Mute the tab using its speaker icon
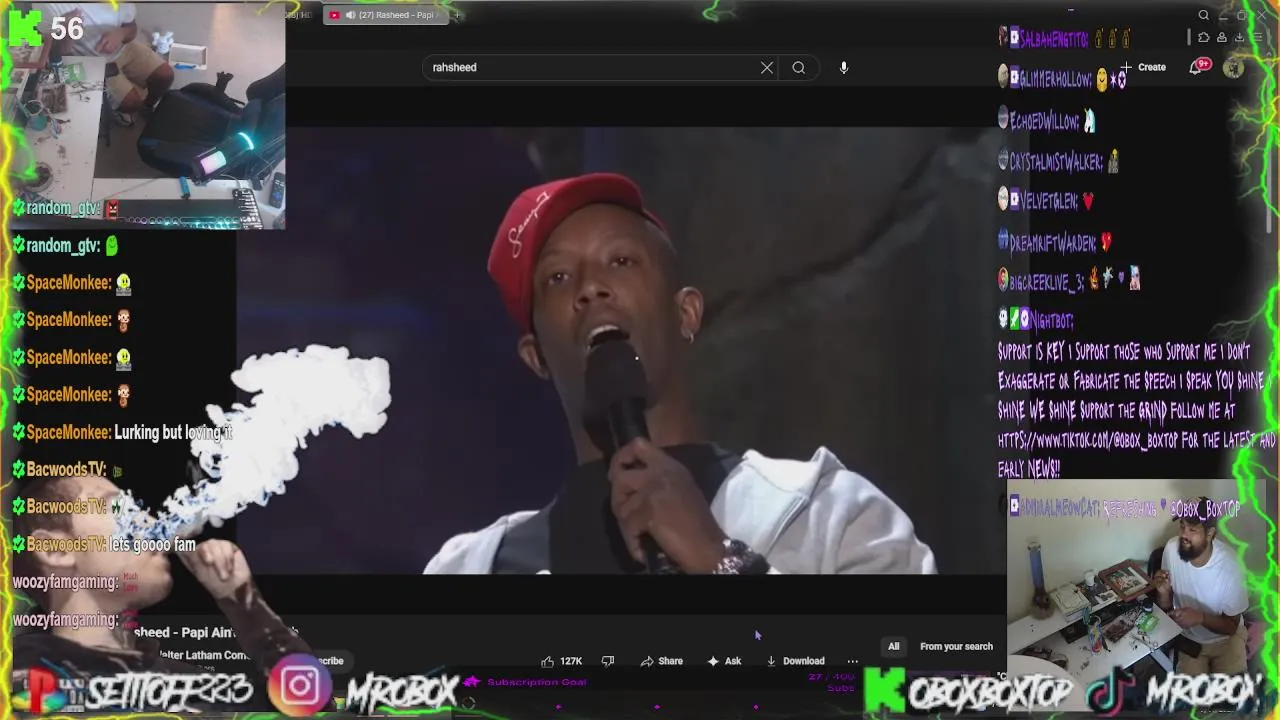Screen dimensions: 1280x720 350,15
